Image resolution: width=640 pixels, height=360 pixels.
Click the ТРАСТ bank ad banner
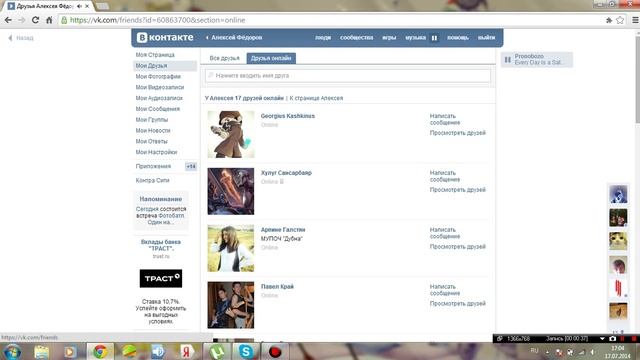coord(161,278)
